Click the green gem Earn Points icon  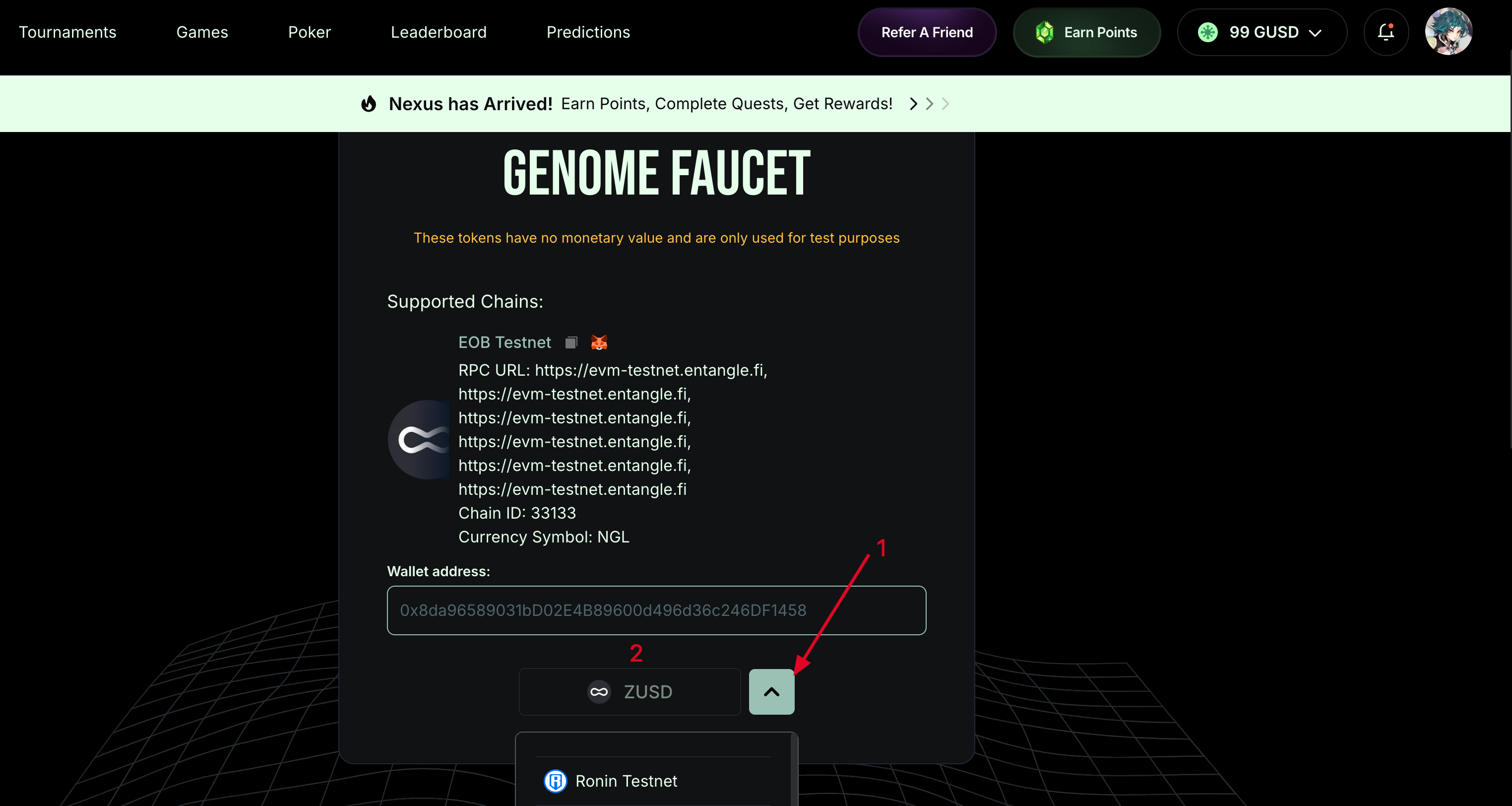click(x=1045, y=32)
